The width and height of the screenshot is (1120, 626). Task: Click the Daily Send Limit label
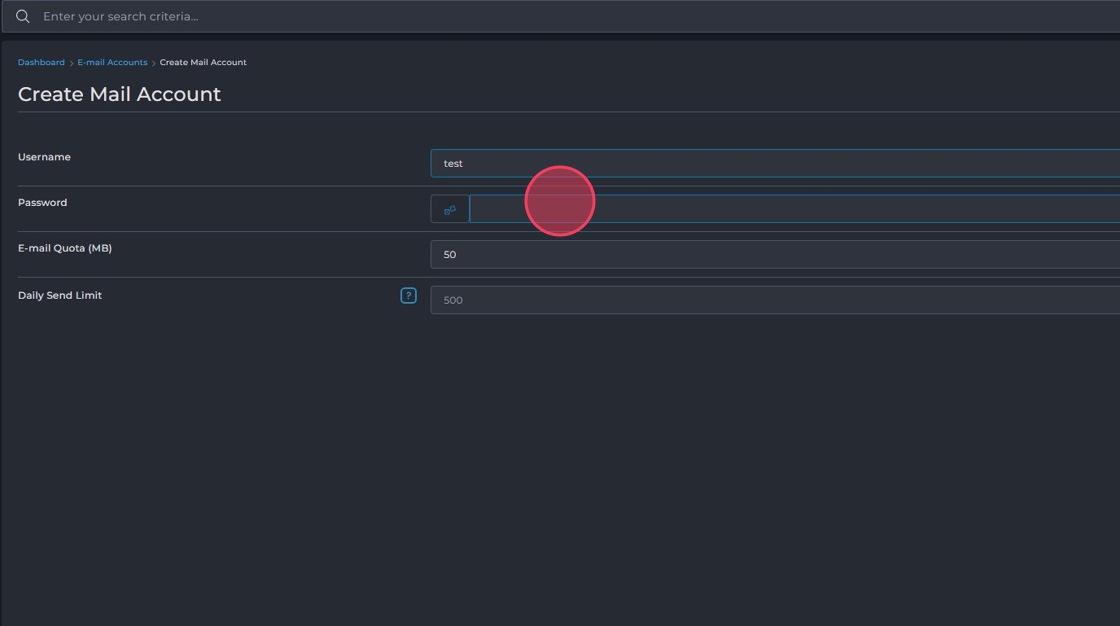click(x=60, y=295)
